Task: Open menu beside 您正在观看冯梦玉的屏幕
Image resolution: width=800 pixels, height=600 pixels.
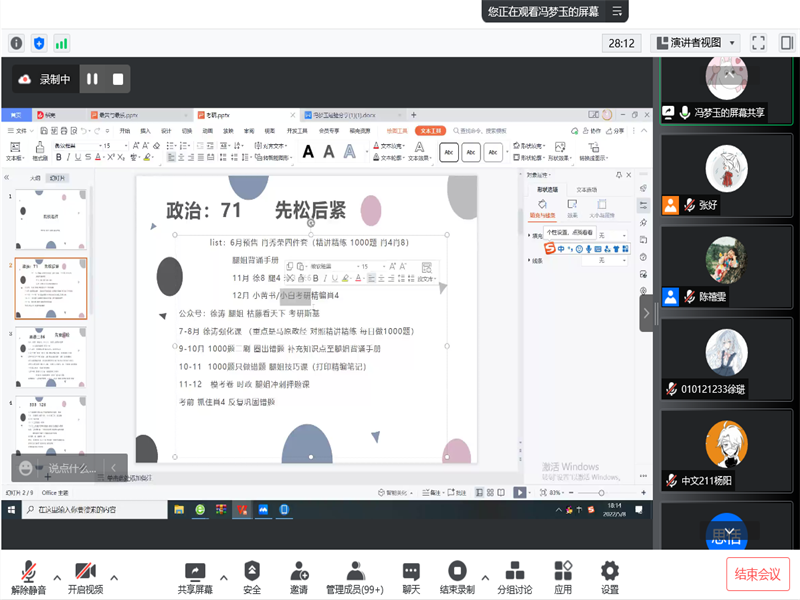Action: pyautogui.click(x=617, y=11)
